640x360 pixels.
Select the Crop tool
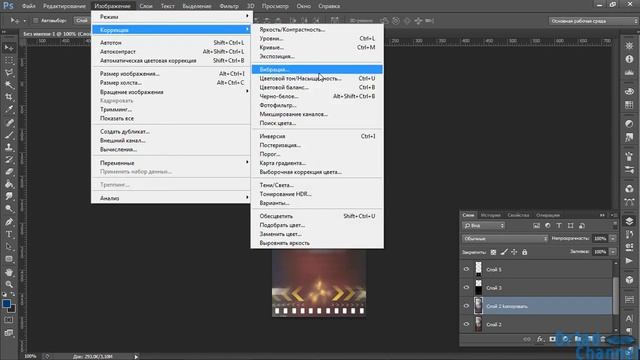(x=9, y=97)
